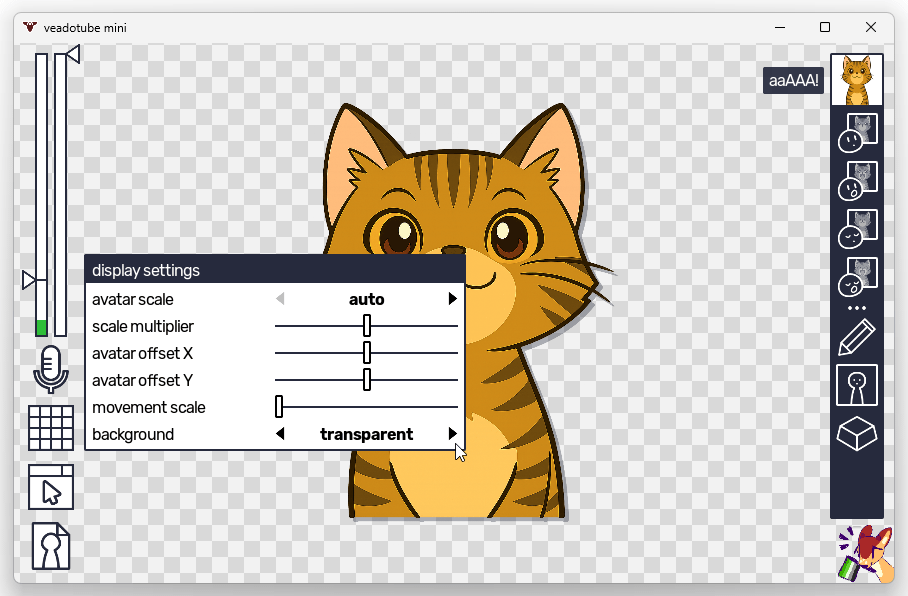Image resolution: width=908 pixels, height=596 pixels.
Task: Click the fox hand logo icon
Action: 864,553
